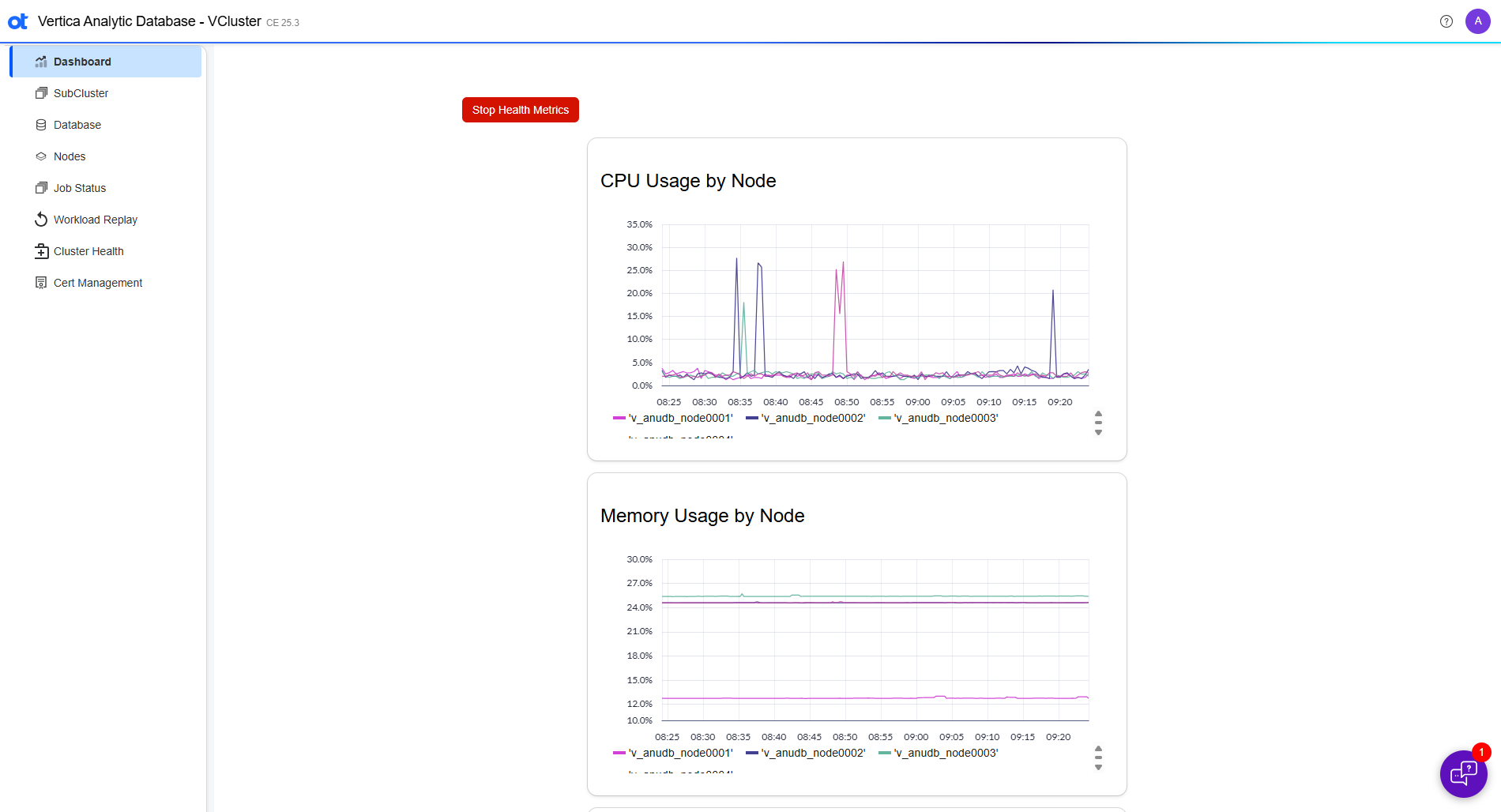Click the Database cylinder icon
Viewport: 1501px width, 812px height.
click(41, 125)
